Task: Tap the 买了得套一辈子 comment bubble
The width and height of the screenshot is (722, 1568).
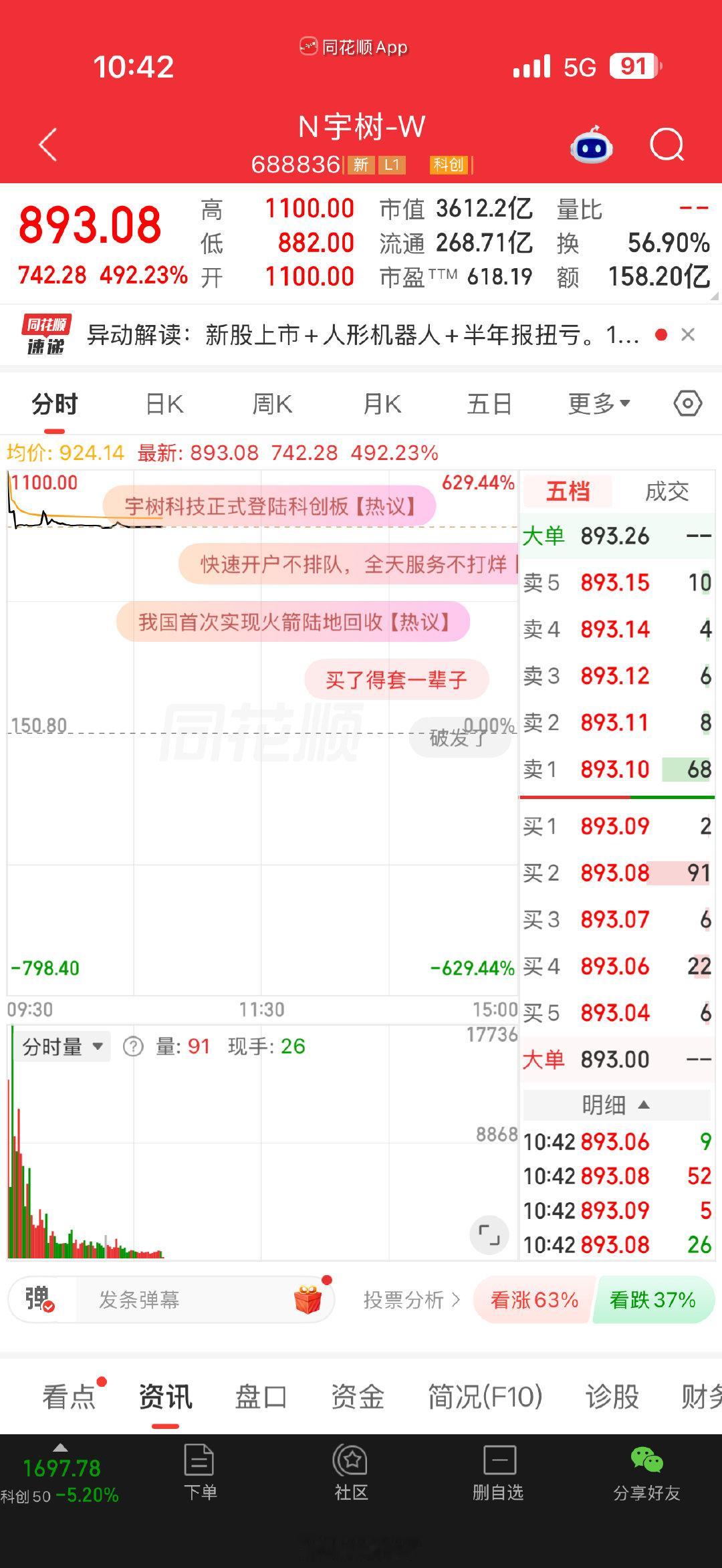Action: pyautogui.click(x=396, y=680)
